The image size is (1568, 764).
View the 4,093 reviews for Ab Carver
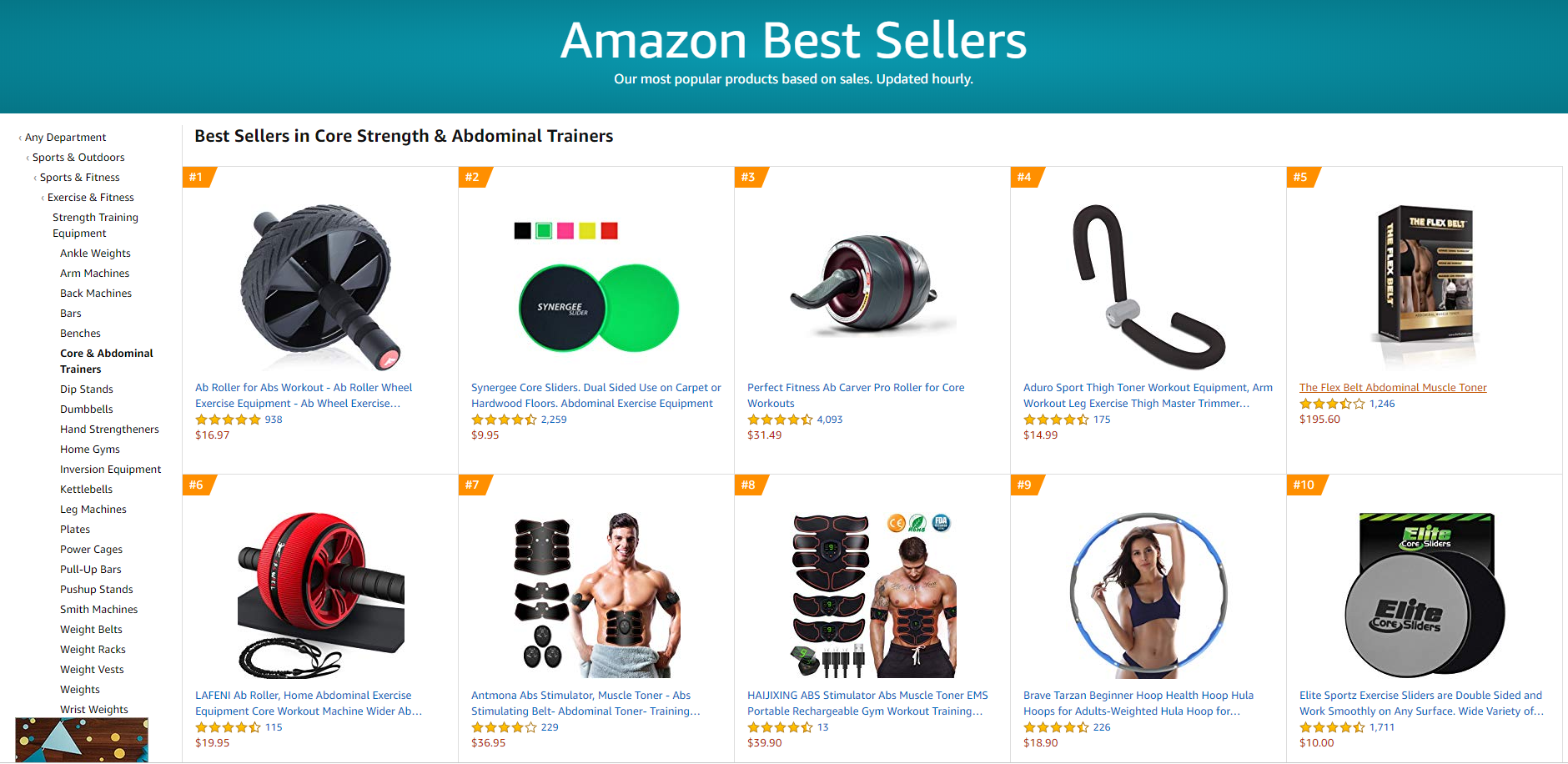pyautogui.click(x=830, y=420)
